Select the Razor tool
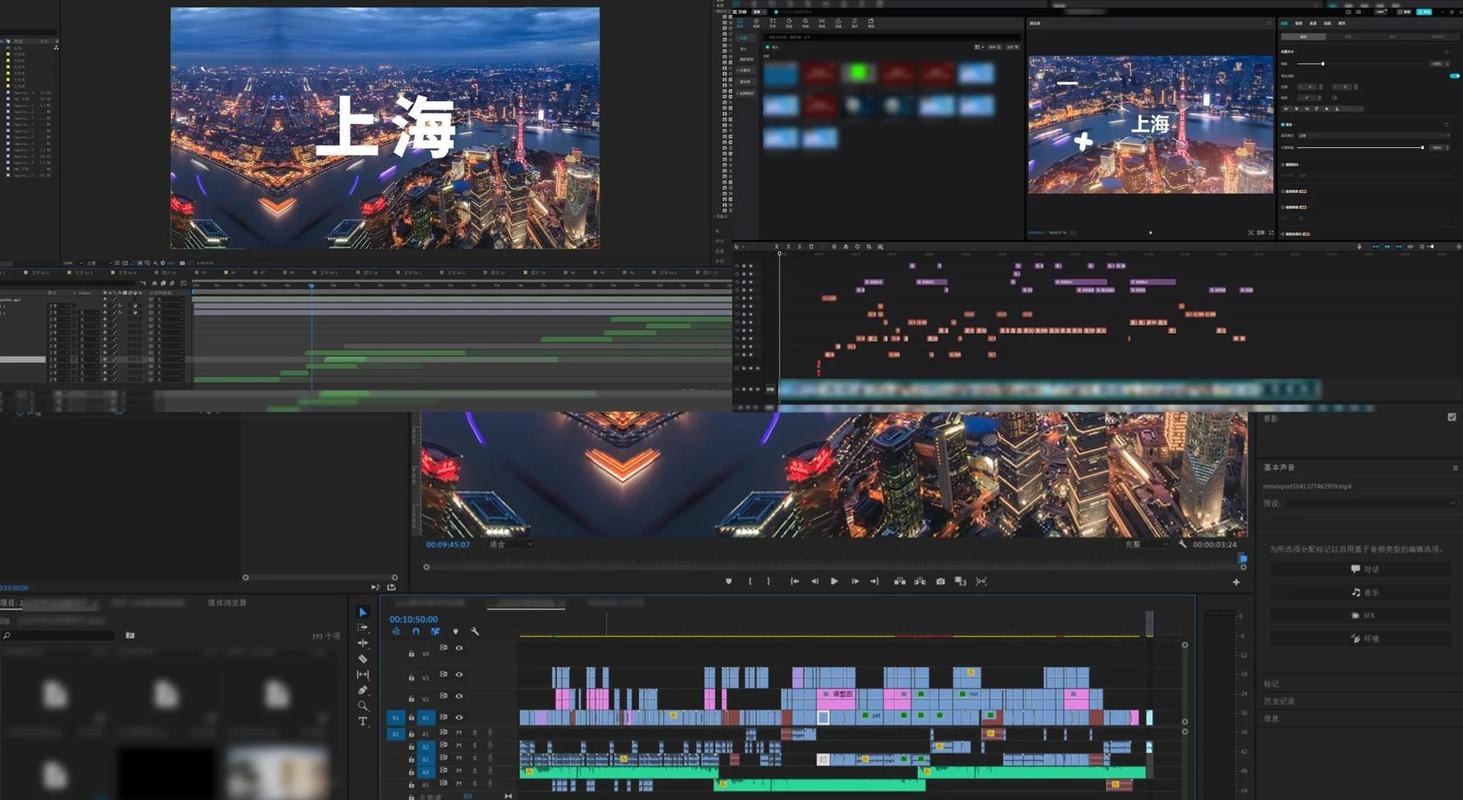Screen dimensions: 1463x800 pyautogui.click(x=363, y=659)
